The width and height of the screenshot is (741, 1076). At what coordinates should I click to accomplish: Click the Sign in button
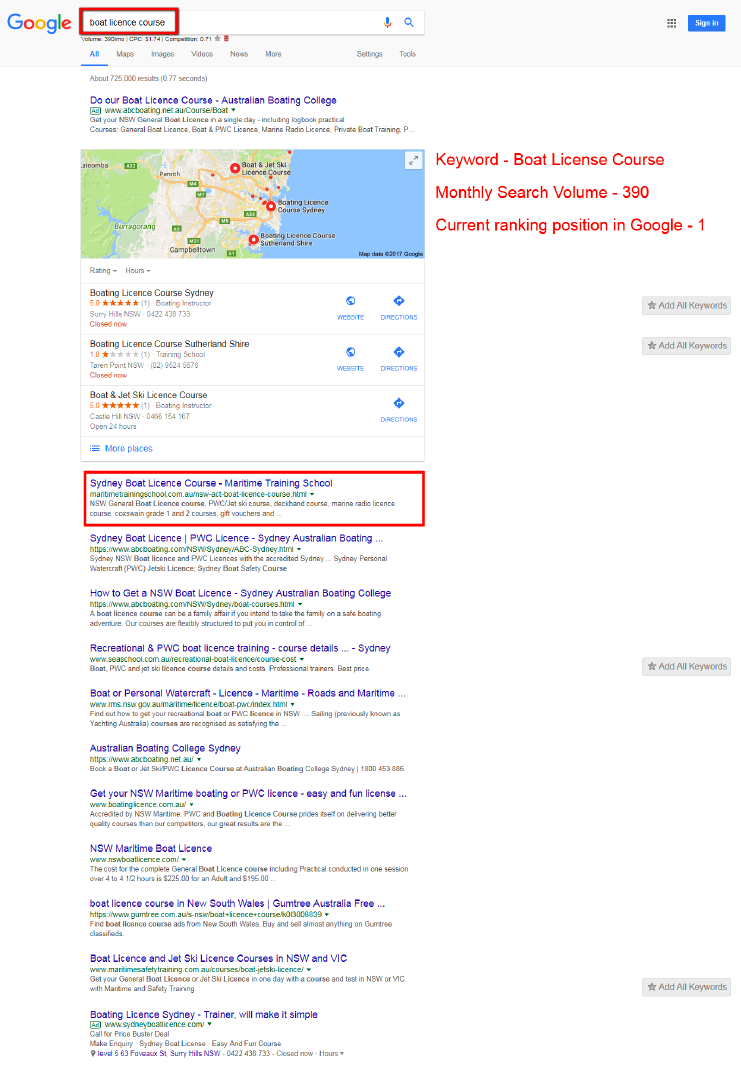[706, 23]
